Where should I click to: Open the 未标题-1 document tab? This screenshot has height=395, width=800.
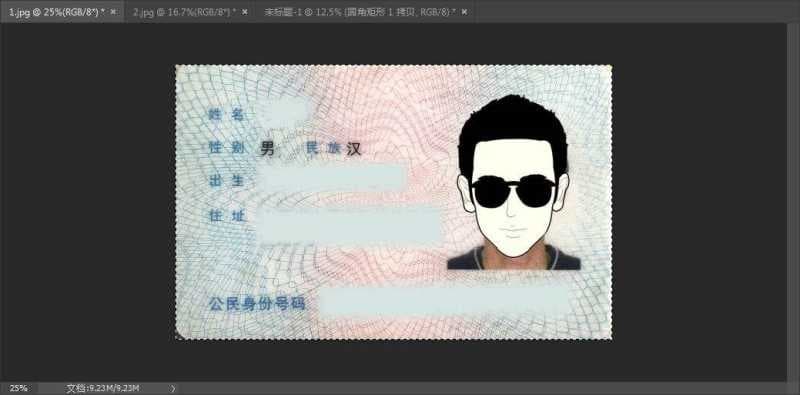[x=360, y=12]
